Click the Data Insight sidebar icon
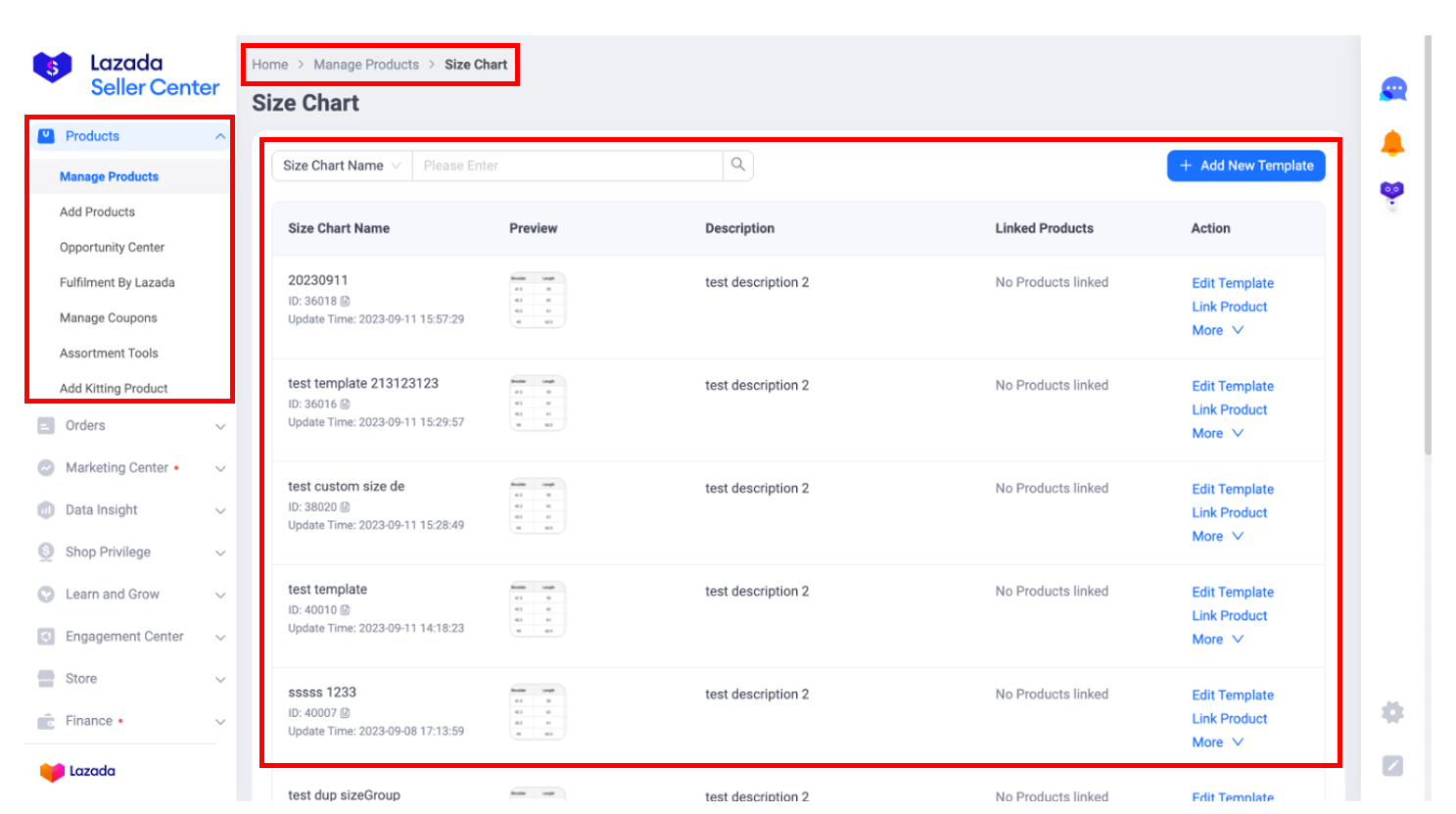The image size is (1456, 814). pyautogui.click(x=46, y=509)
